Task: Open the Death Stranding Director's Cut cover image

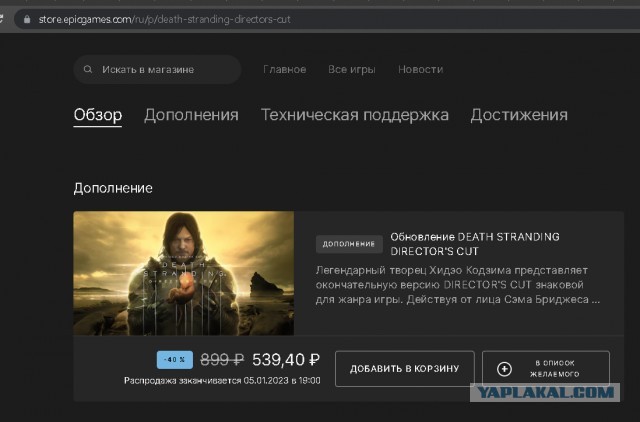Action: coord(184,273)
